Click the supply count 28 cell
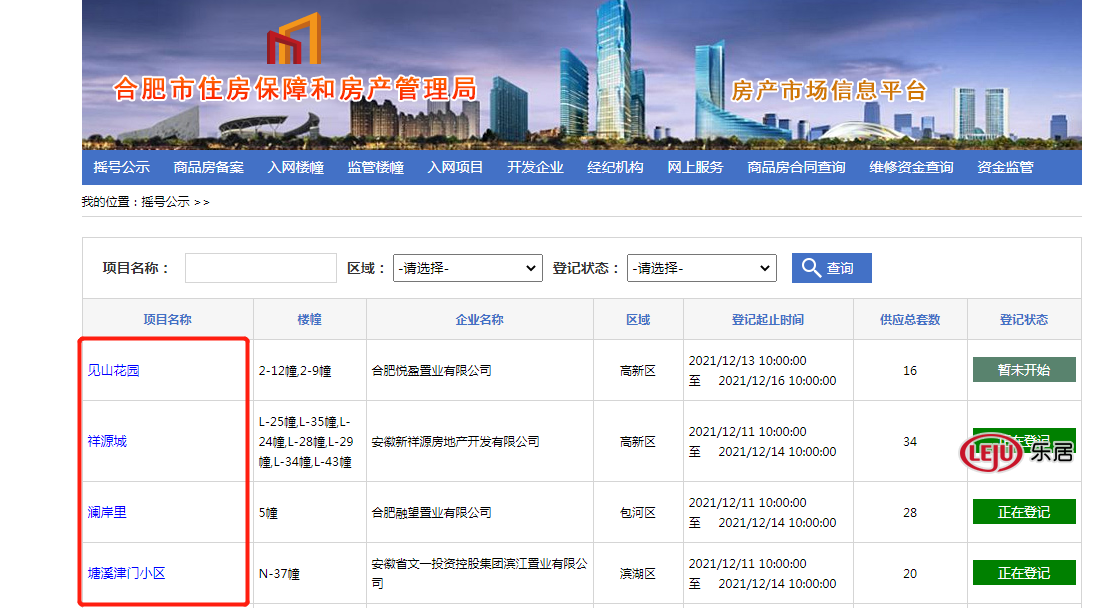The image size is (1119, 608). click(910, 512)
